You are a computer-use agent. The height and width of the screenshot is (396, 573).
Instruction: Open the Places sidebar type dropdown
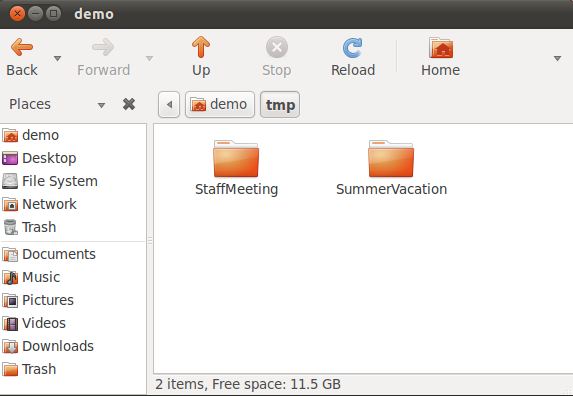pos(101,106)
